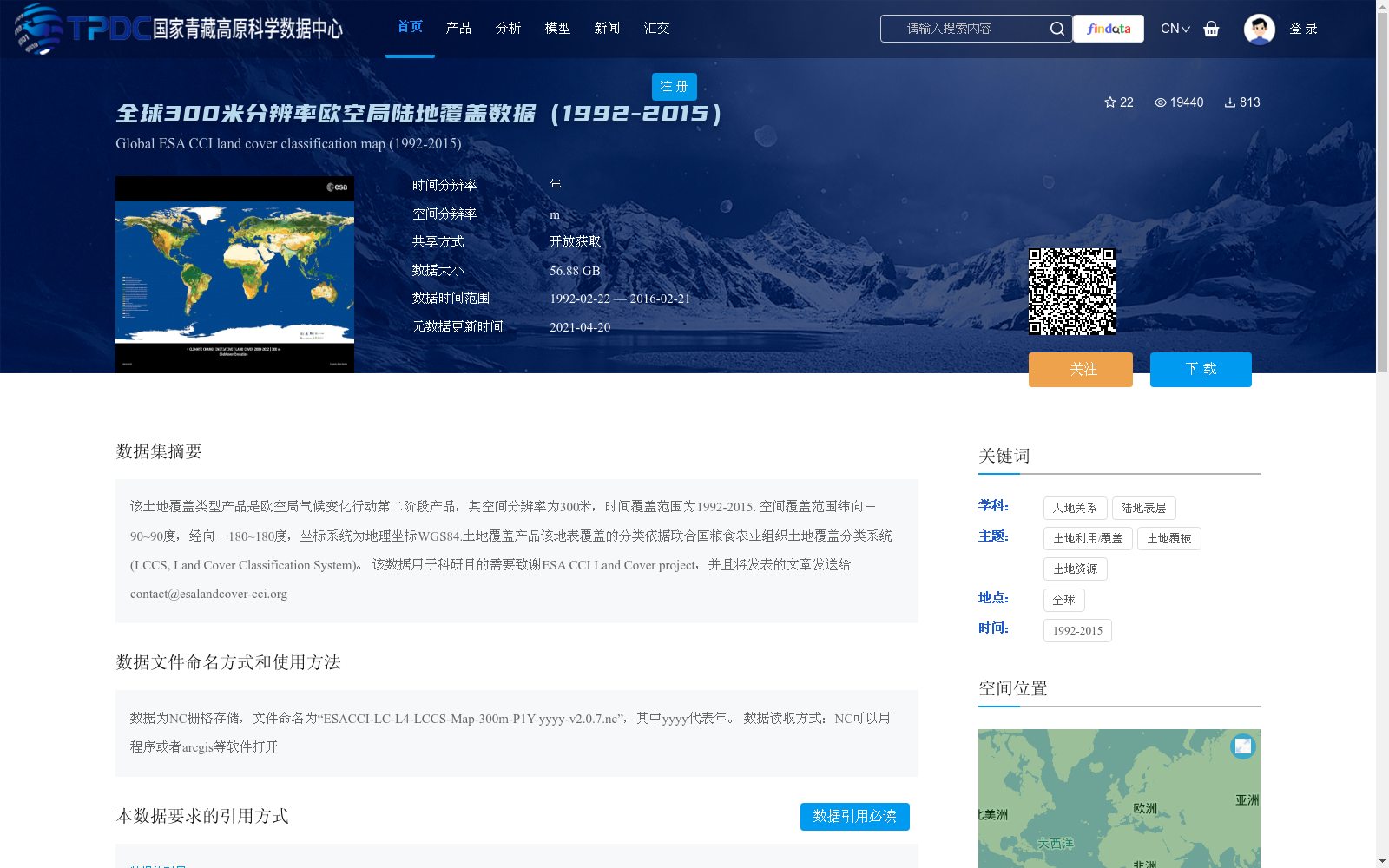
Task: Click the 登录 login link
Action: (x=1303, y=29)
